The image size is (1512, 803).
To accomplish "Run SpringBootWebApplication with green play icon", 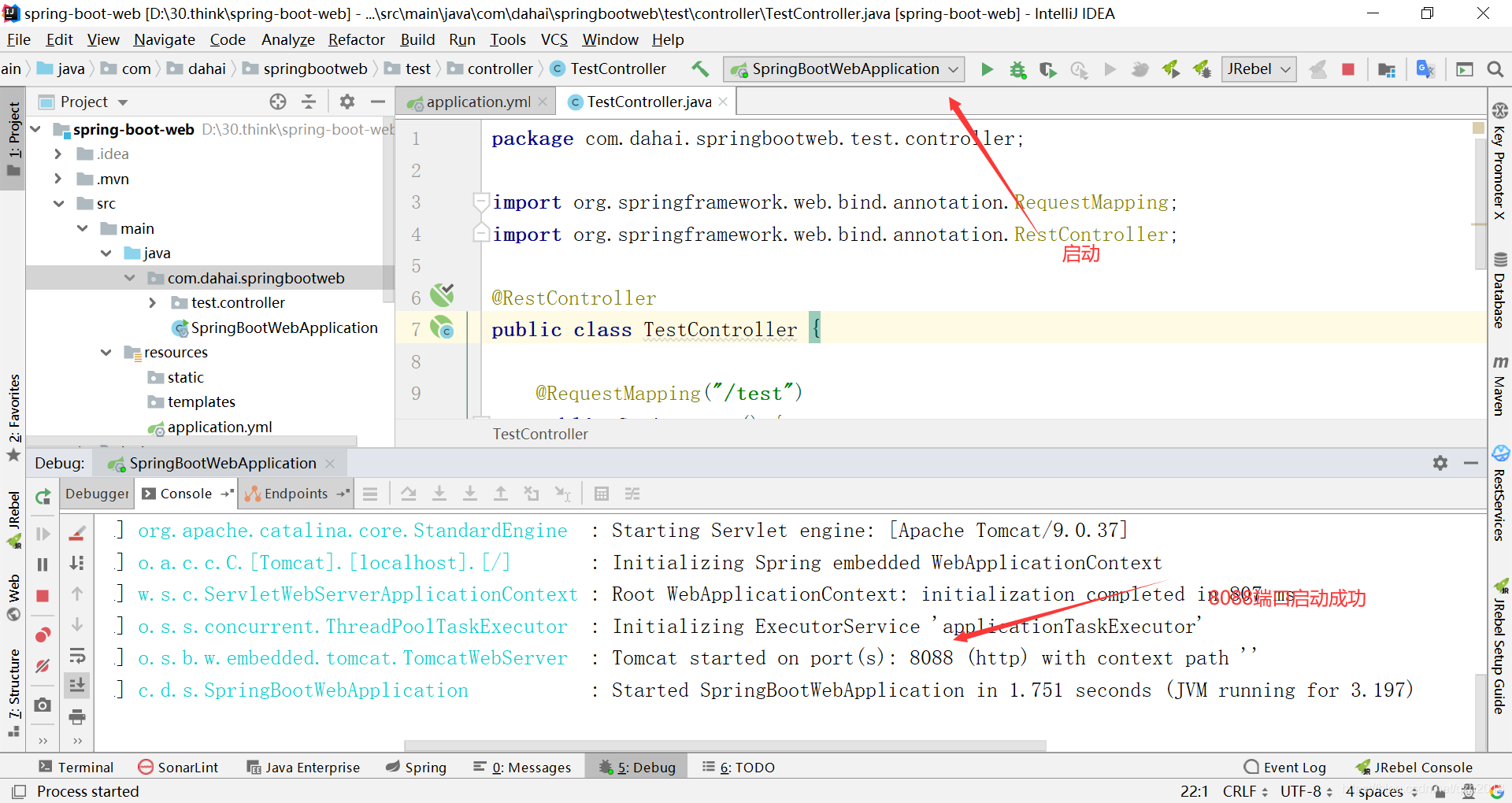I will tap(987, 69).
